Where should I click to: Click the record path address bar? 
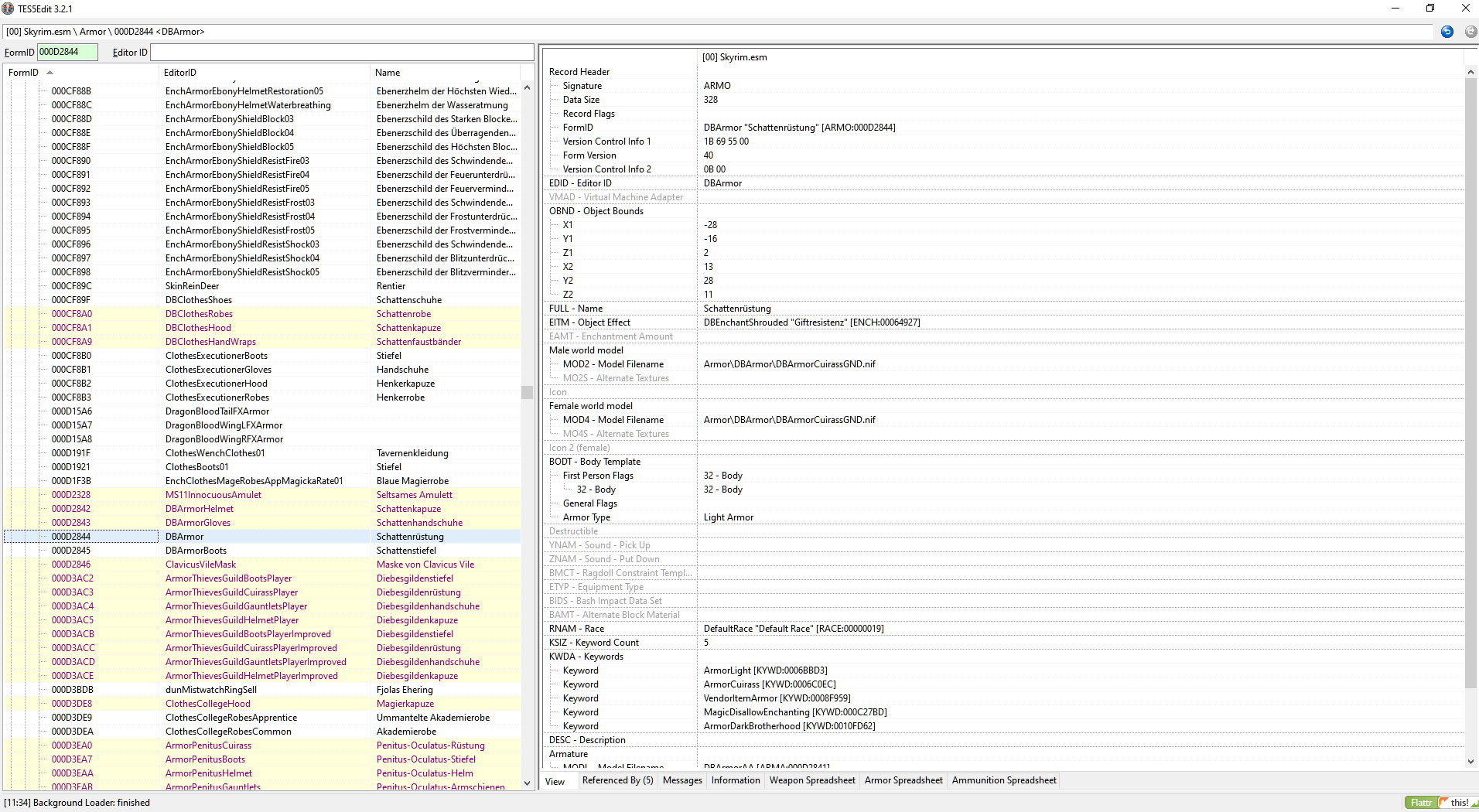coord(718,32)
